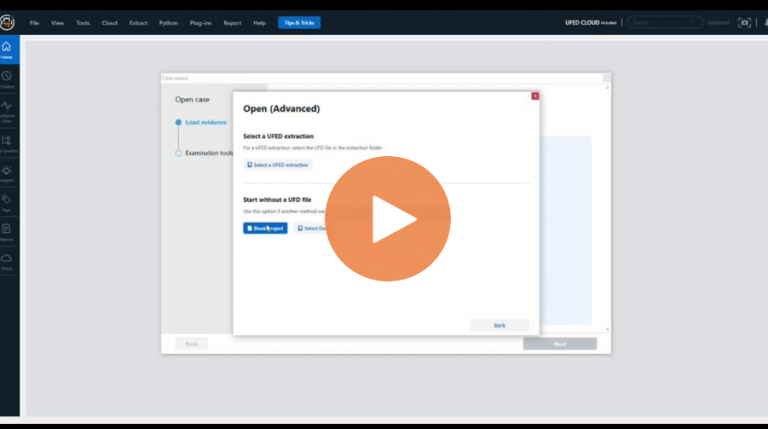The height and width of the screenshot is (429, 768).
Task: Open the Home section in sidebar
Action: click(x=7, y=50)
